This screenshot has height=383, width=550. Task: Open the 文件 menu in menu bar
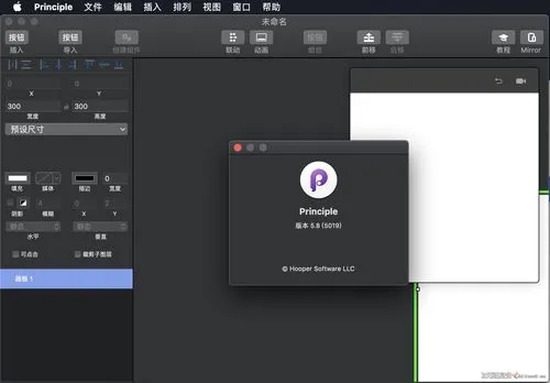click(93, 7)
